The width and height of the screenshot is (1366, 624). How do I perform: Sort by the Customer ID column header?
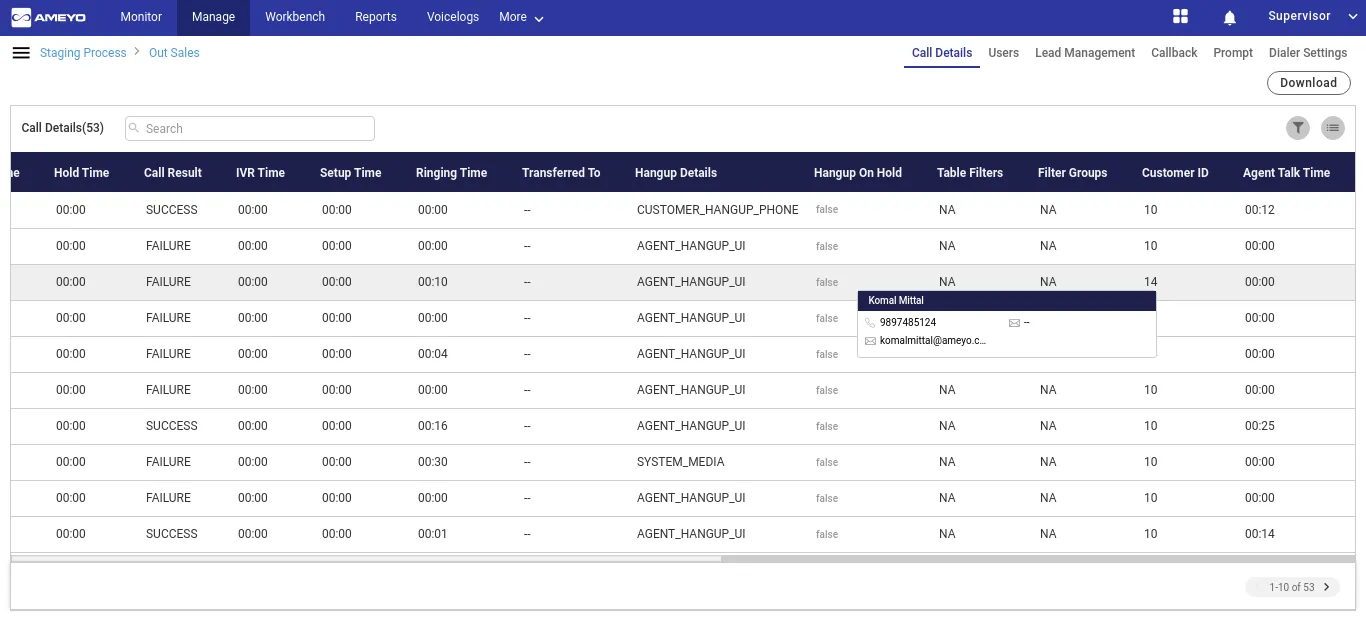[x=1175, y=173]
